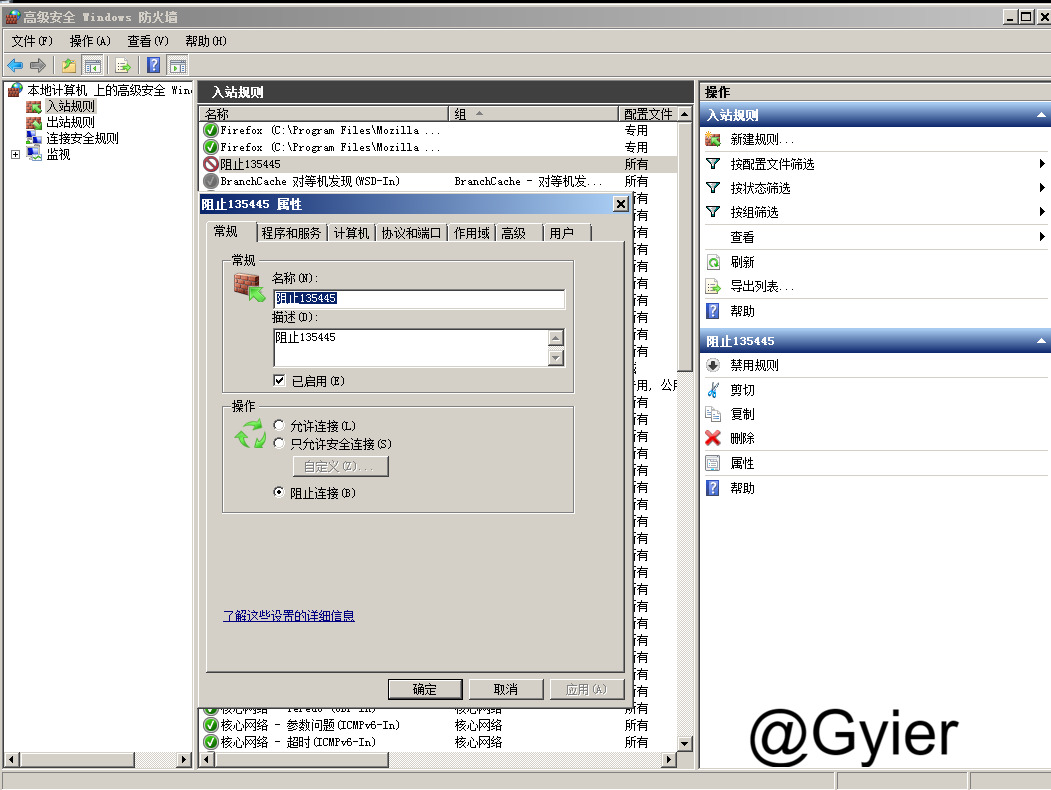The height and width of the screenshot is (790, 1051).
Task: Switch to the 计算机 tab
Action: click(x=351, y=233)
